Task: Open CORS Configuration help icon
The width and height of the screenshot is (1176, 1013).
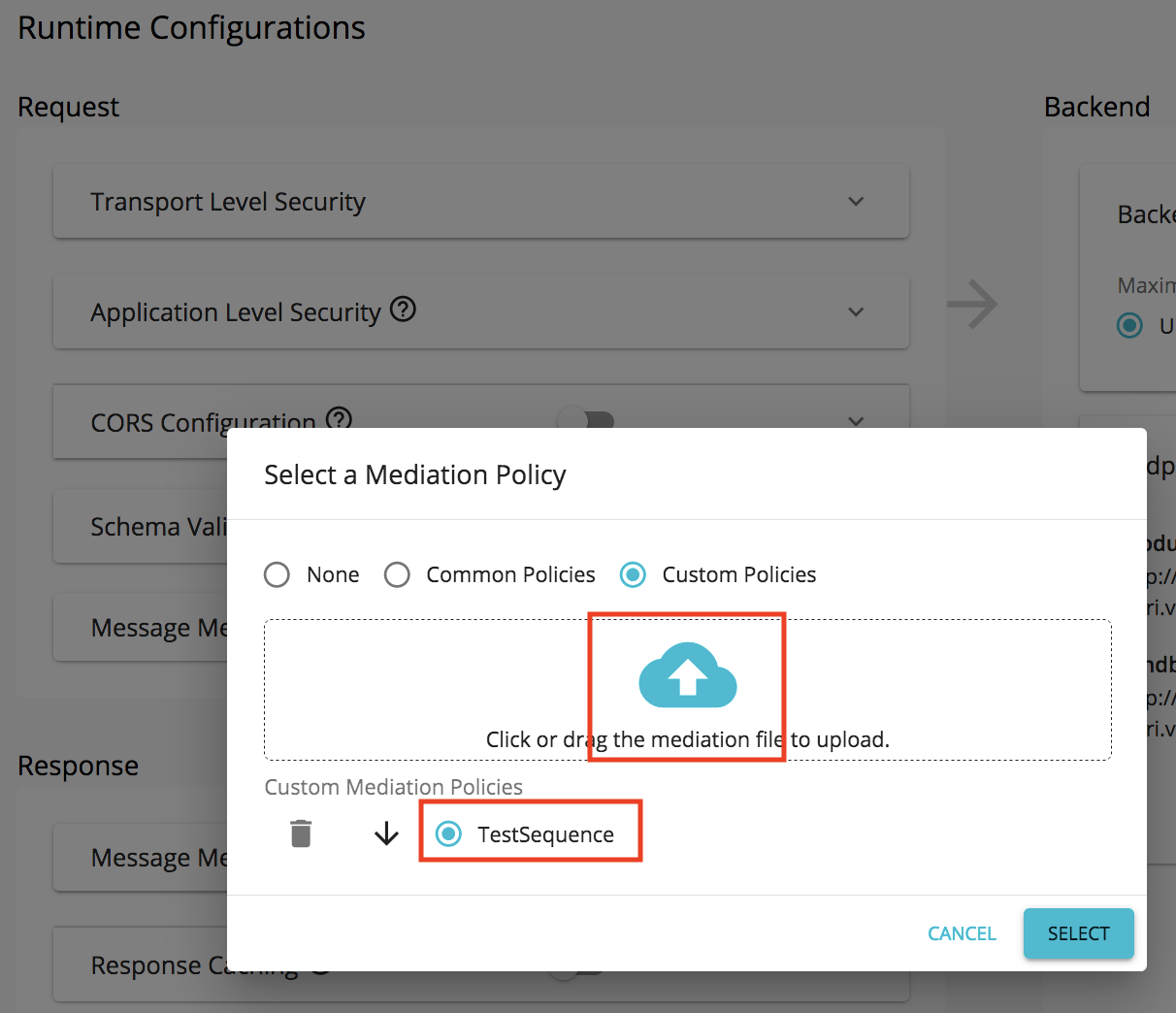Action: [338, 419]
